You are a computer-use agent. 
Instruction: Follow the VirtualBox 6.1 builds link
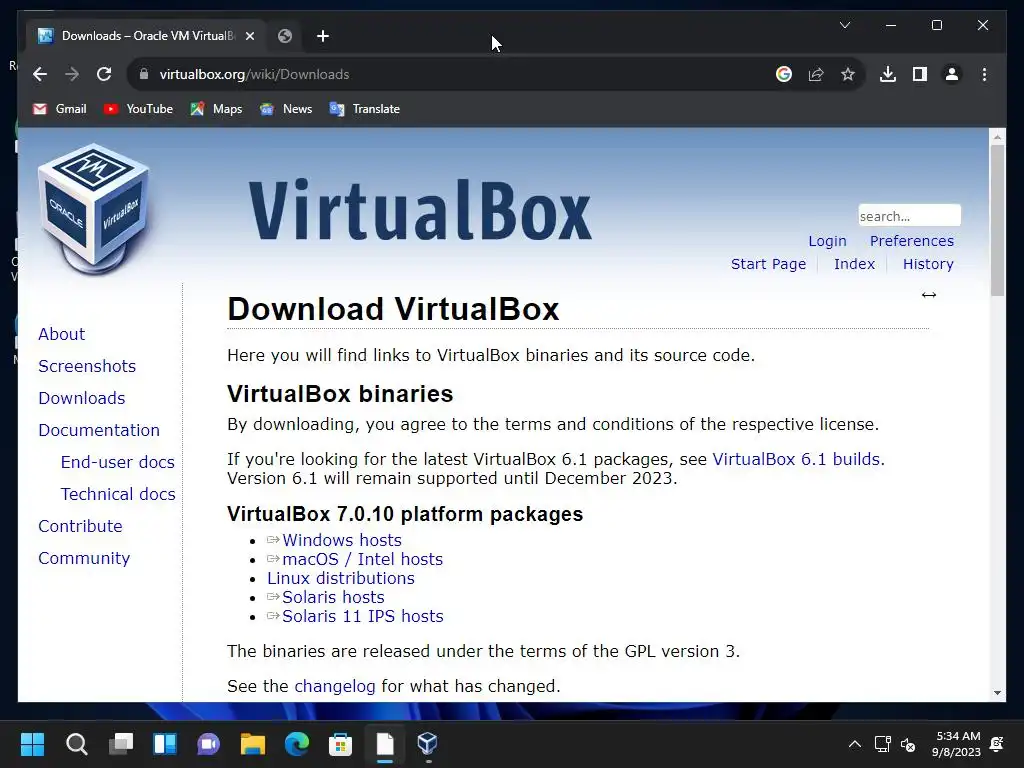coord(798,459)
